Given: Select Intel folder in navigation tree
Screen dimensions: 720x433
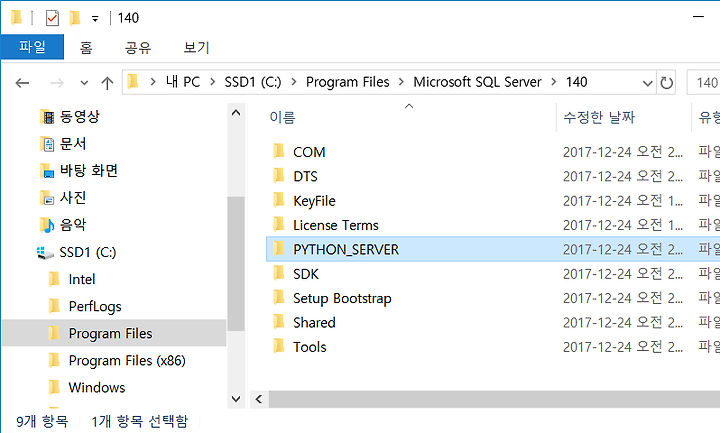Looking at the screenshot, I should tap(82, 279).
